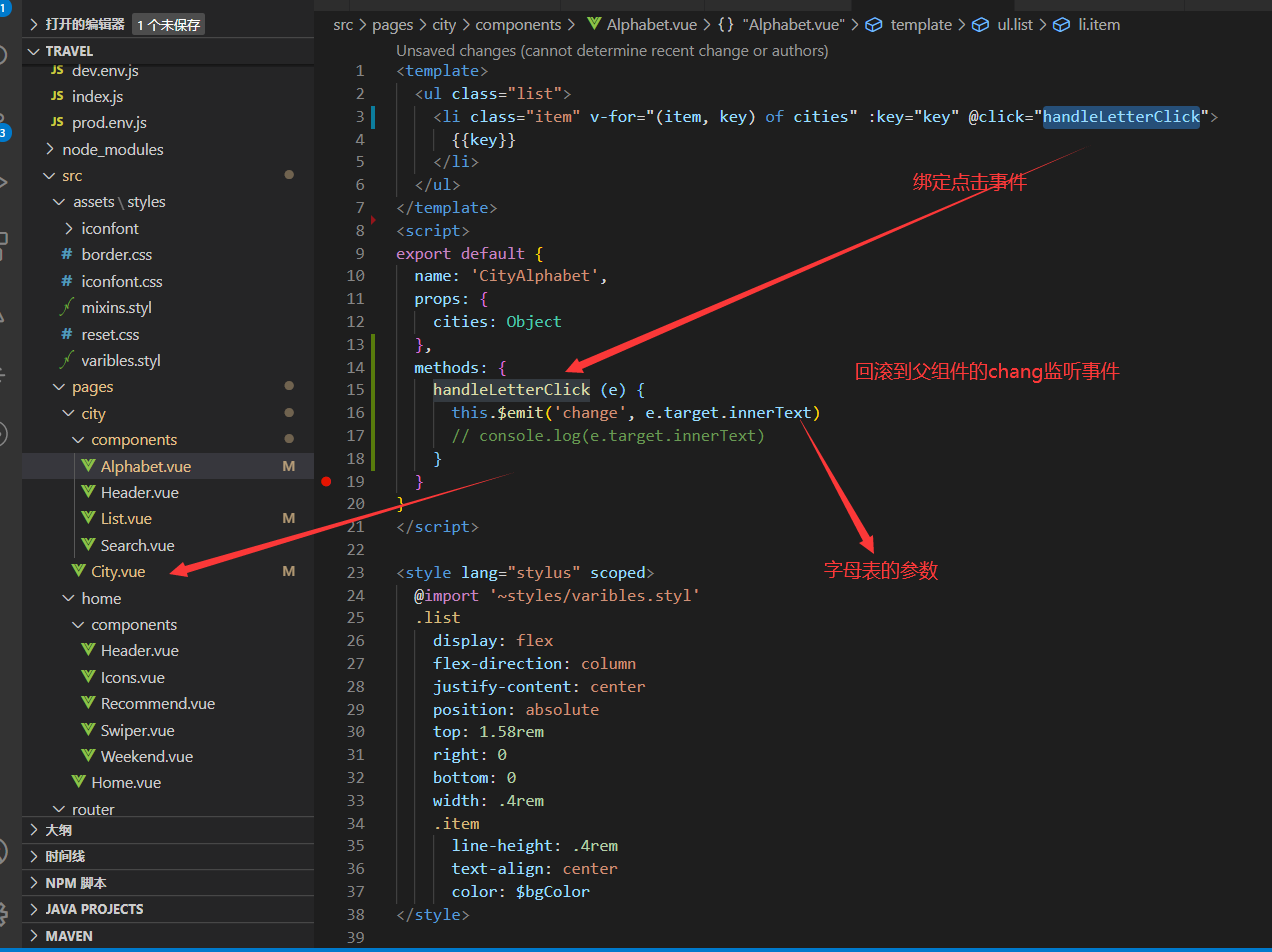Image resolution: width=1272 pixels, height=952 pixels.
Task: Click the li.item breadcrumb
Action: pos(1087,25)
